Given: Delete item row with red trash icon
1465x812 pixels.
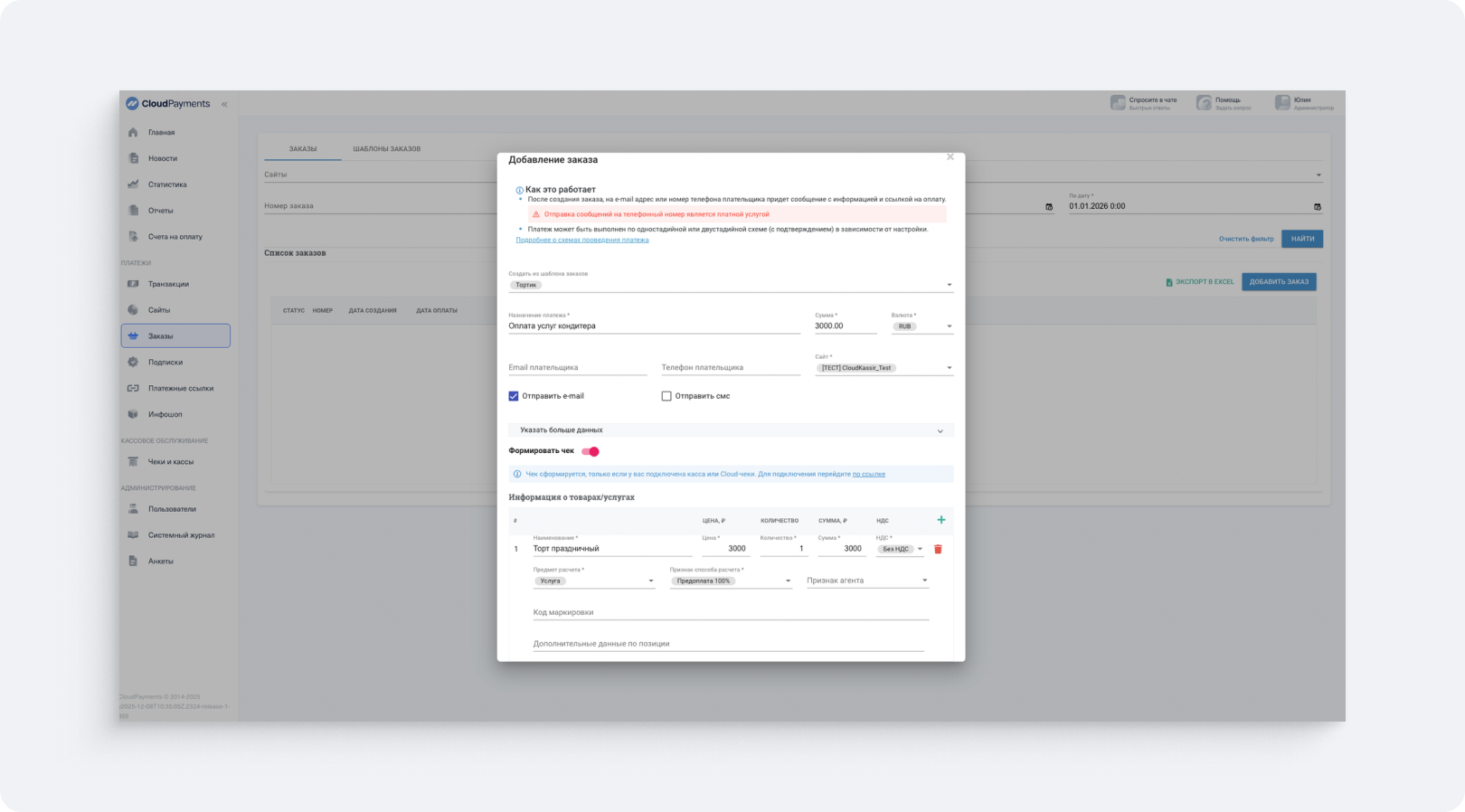Looking at the screenshot, I should 938,549.
